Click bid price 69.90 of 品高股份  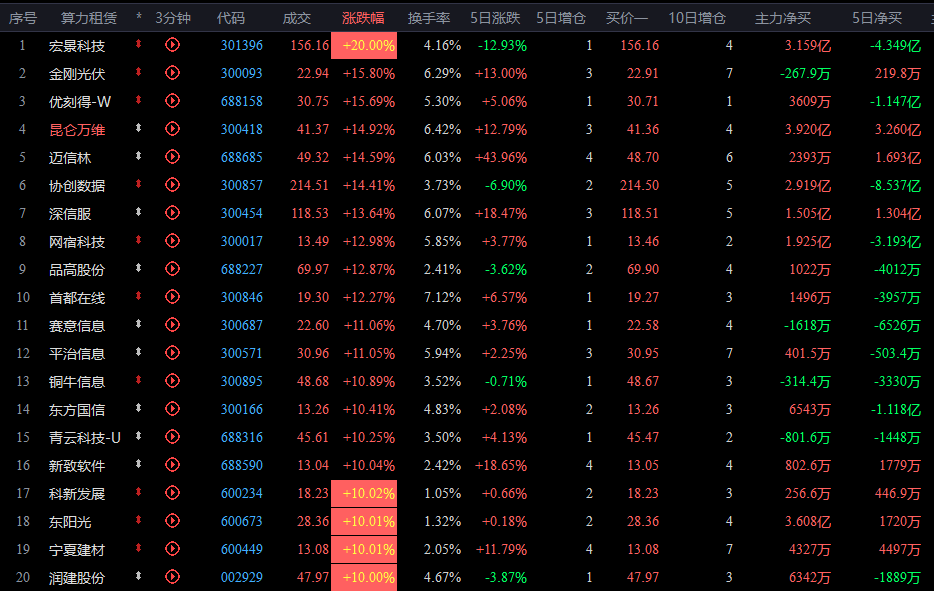point(643,269)
